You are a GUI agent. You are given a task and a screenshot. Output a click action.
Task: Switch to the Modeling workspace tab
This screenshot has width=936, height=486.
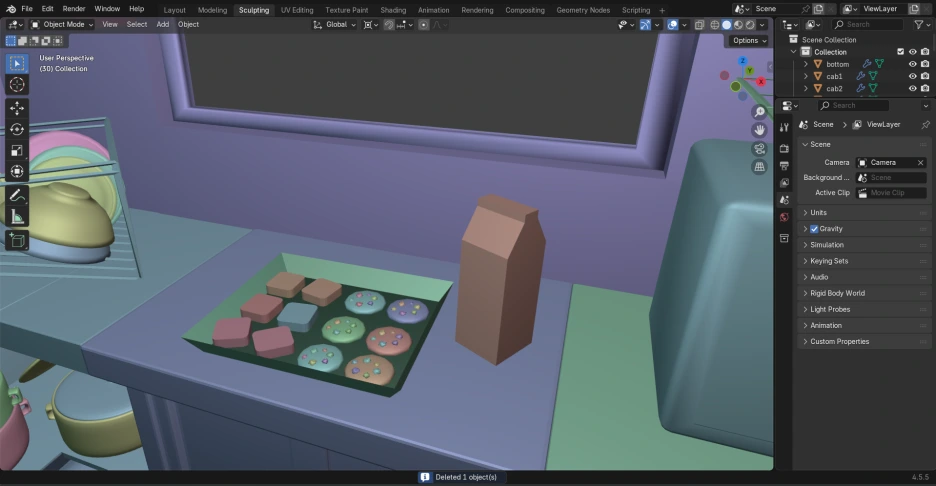(x=213, y=10)
